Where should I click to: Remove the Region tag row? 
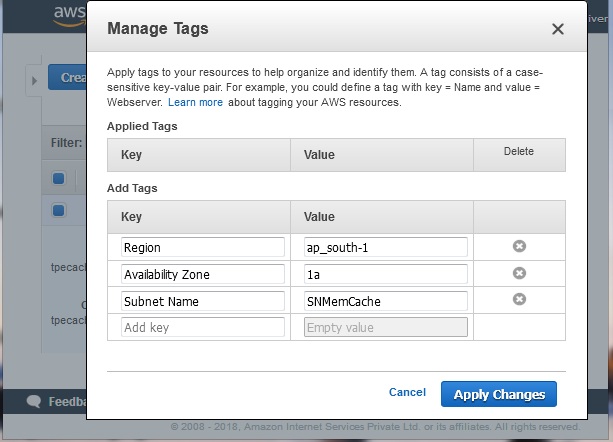(x=519, y=246)
